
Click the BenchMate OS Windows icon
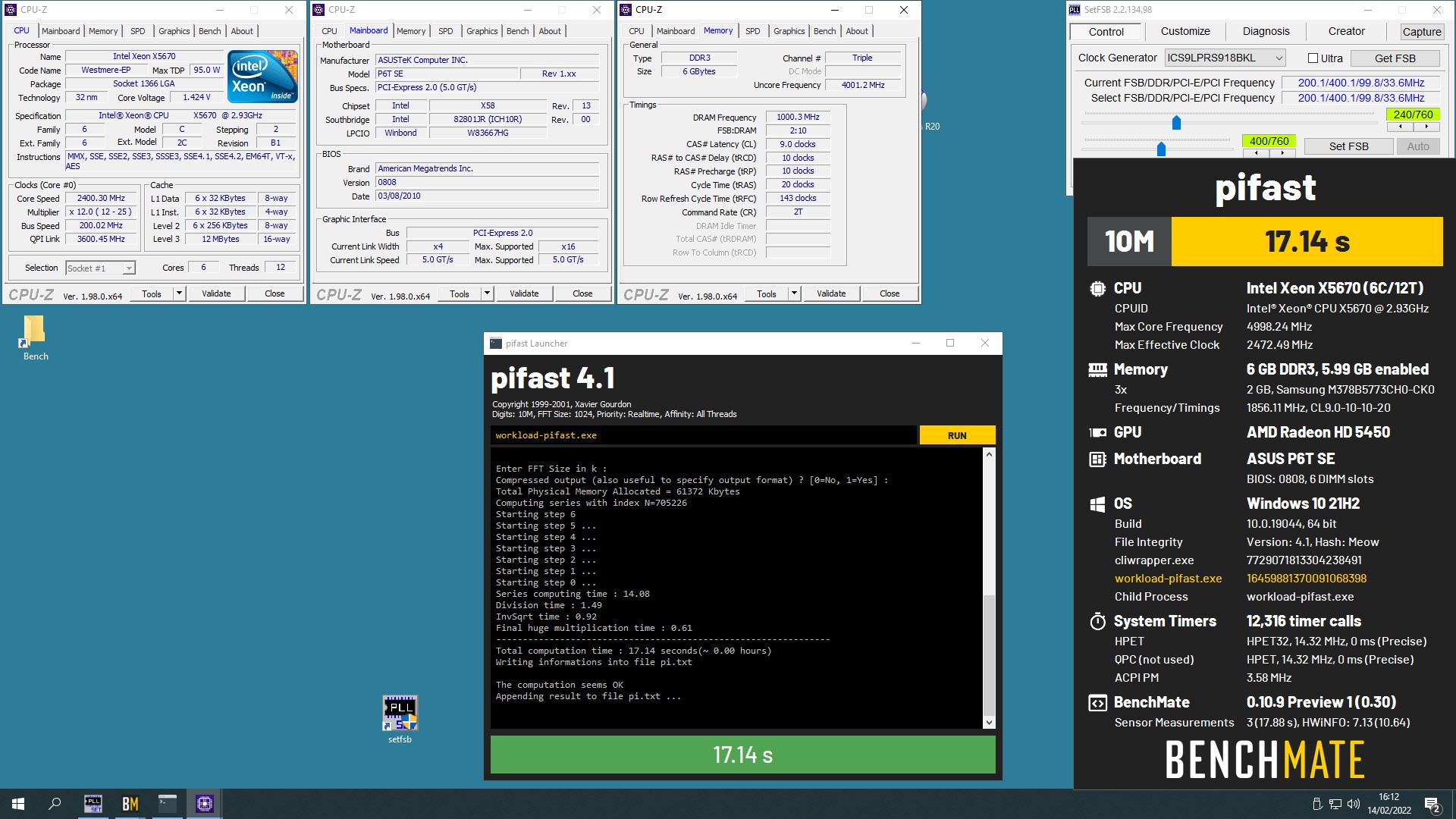[1097, 504]
